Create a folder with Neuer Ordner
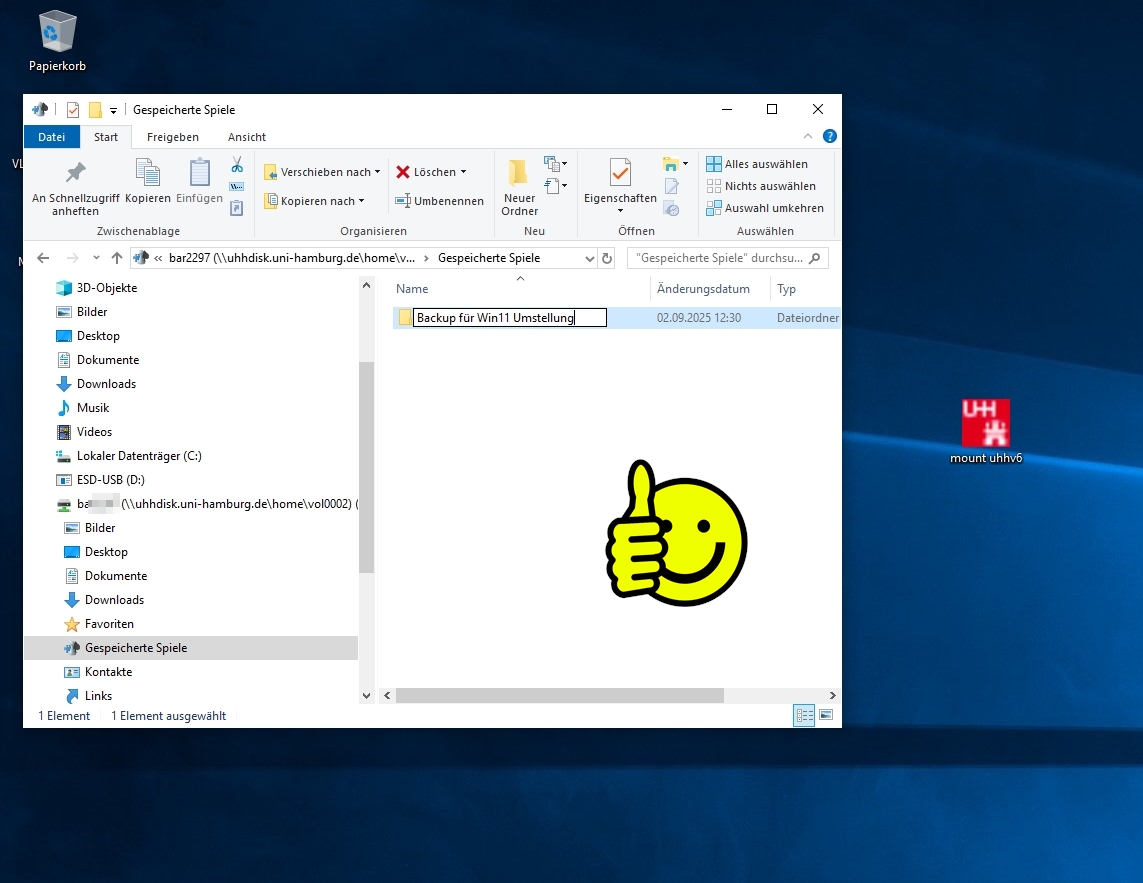 pos(519,187)
